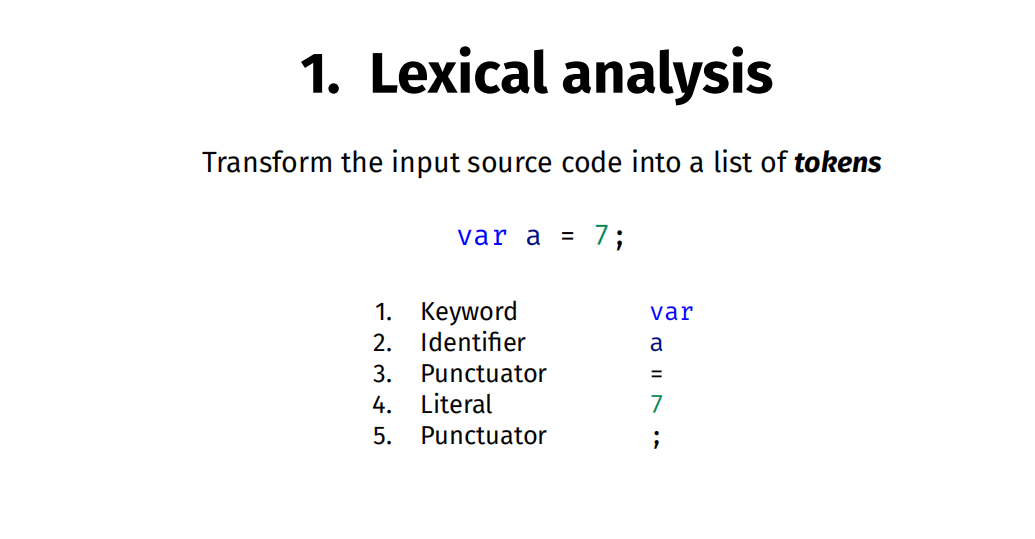Click the green 7 in the code line
The width and height of the screenshot is (1035, 539).
(x=601, y=237)
